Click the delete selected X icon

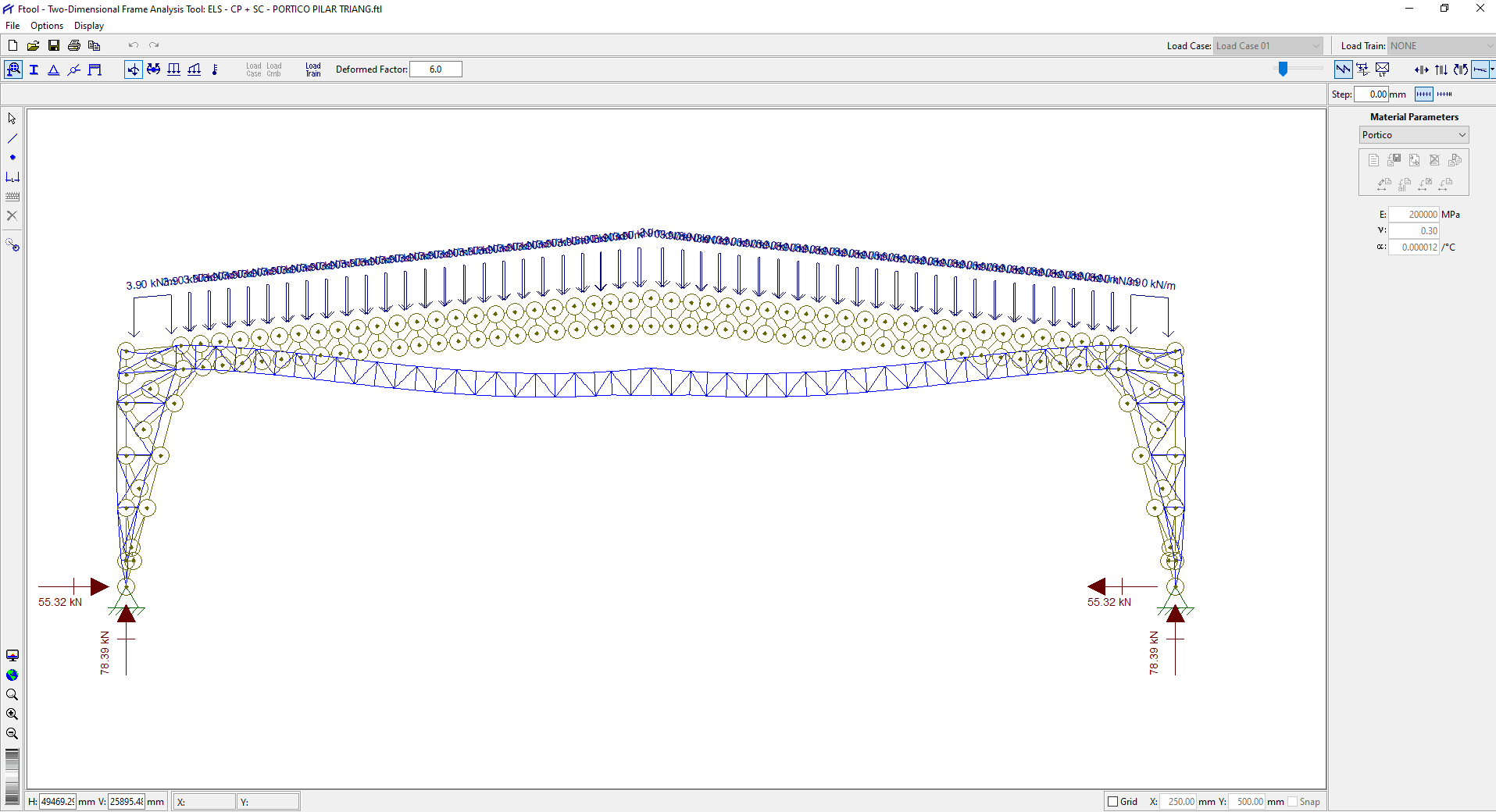12,215
